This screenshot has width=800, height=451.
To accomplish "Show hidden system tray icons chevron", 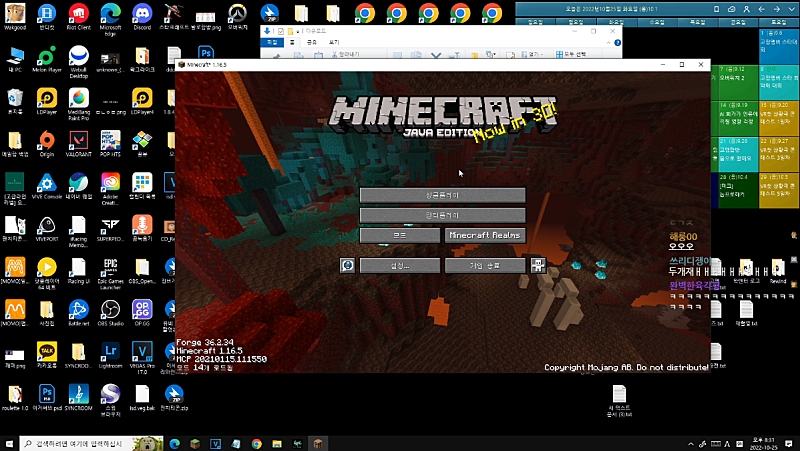I will pos(691,444).
